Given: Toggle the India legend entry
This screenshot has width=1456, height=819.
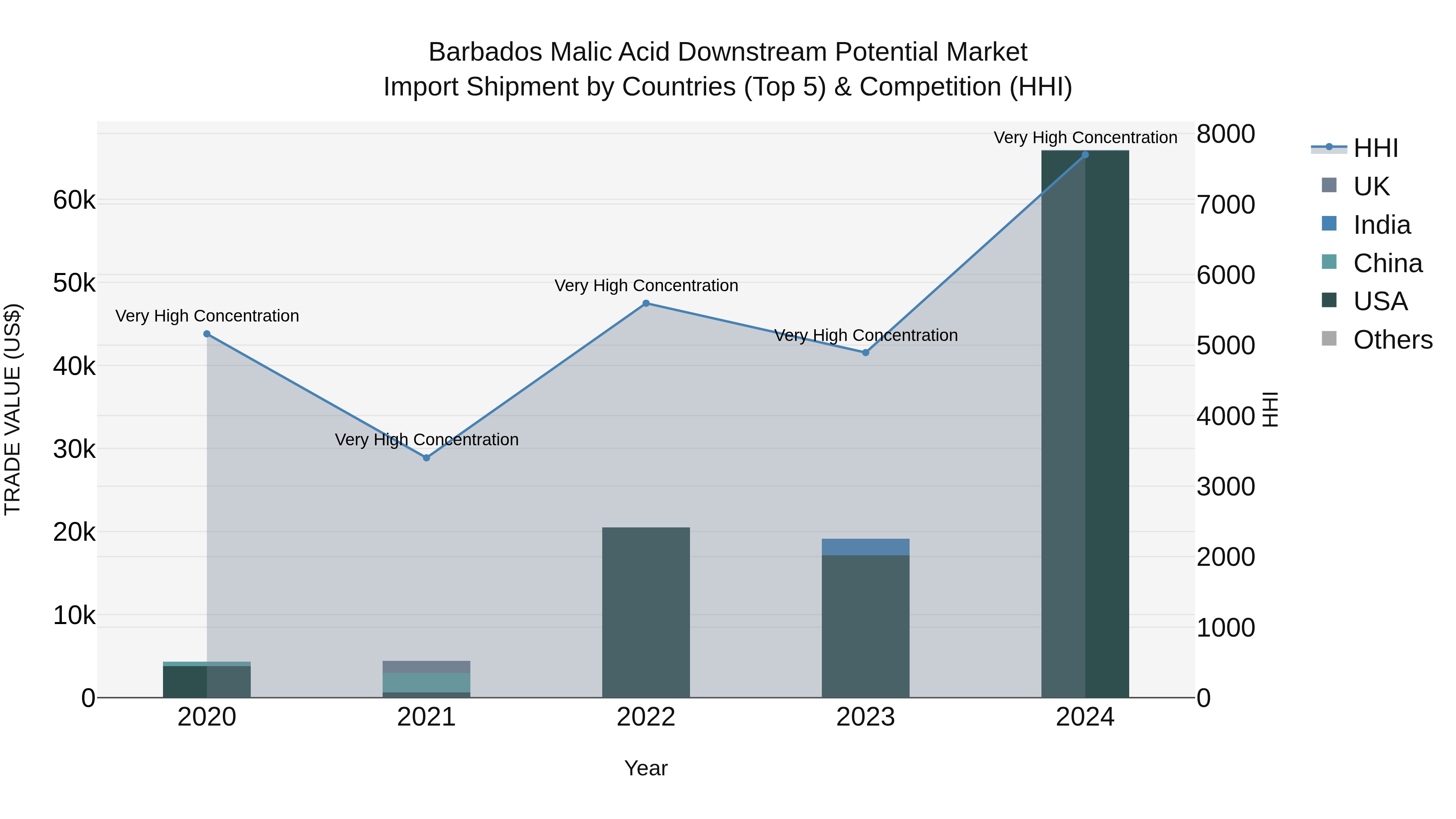Looking at the screenshot, I should coord(1365,225).
